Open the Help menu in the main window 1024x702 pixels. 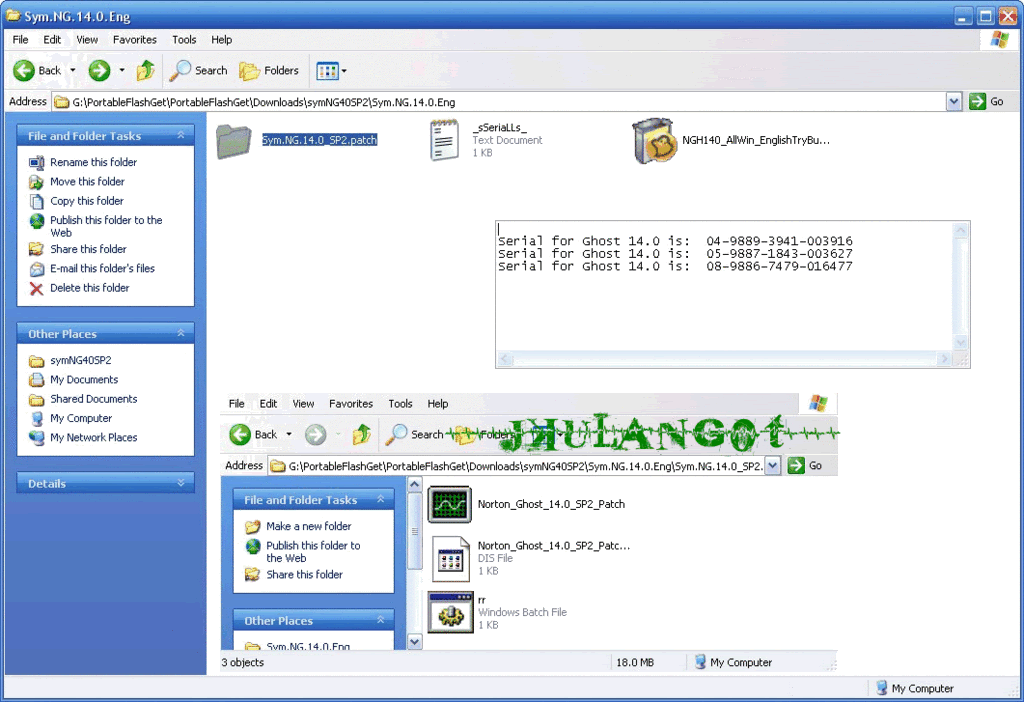coord(221,40)
